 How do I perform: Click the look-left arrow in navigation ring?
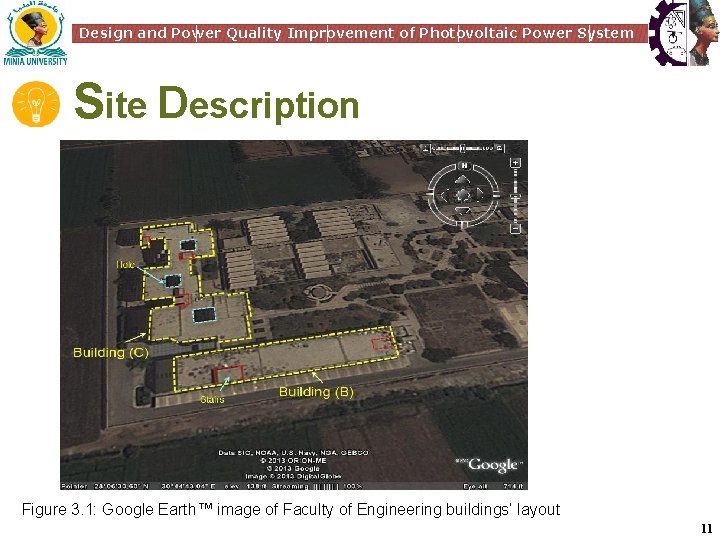coord(444,195)
